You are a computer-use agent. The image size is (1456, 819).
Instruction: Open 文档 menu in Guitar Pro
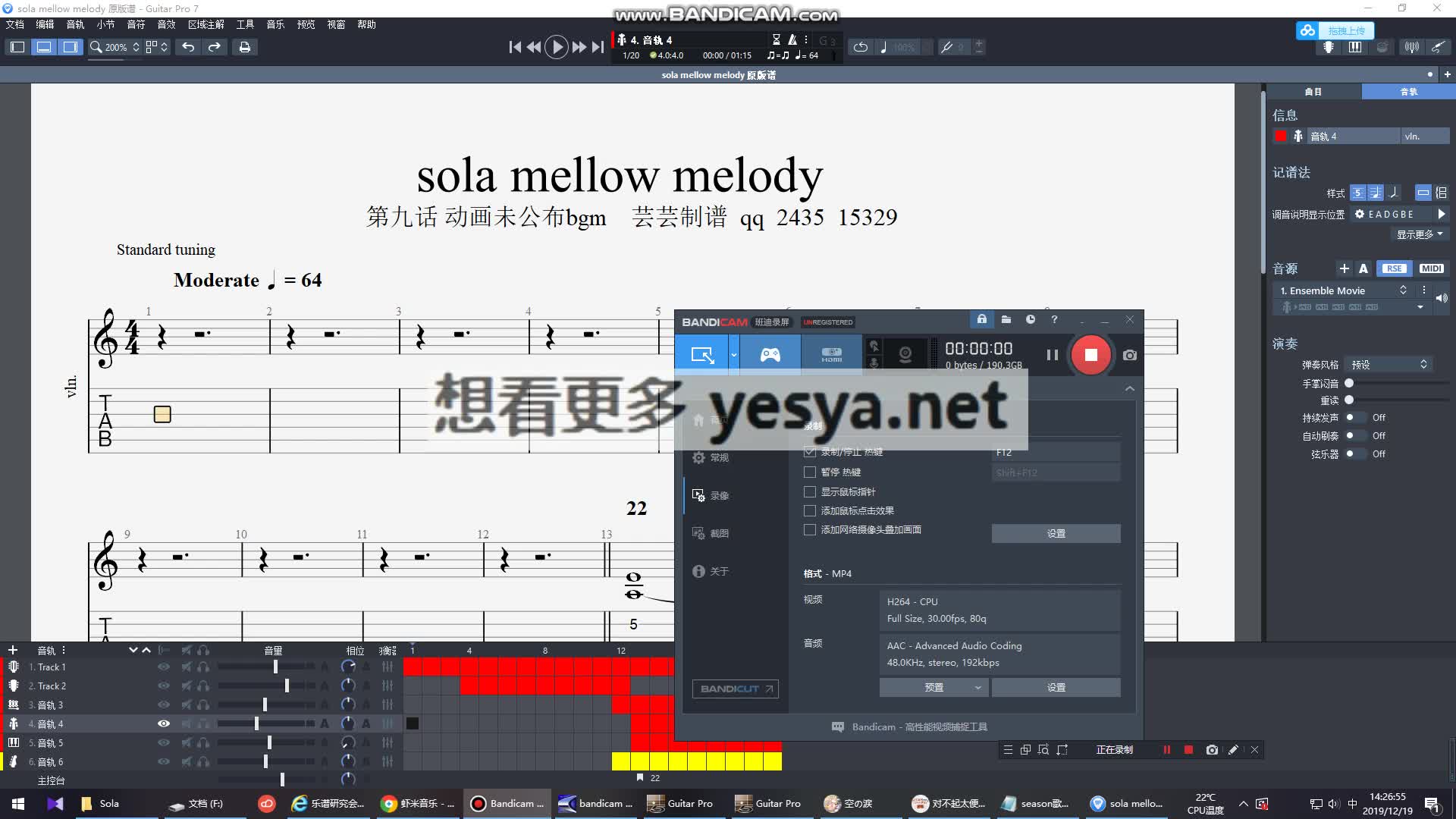coord(15,24)
